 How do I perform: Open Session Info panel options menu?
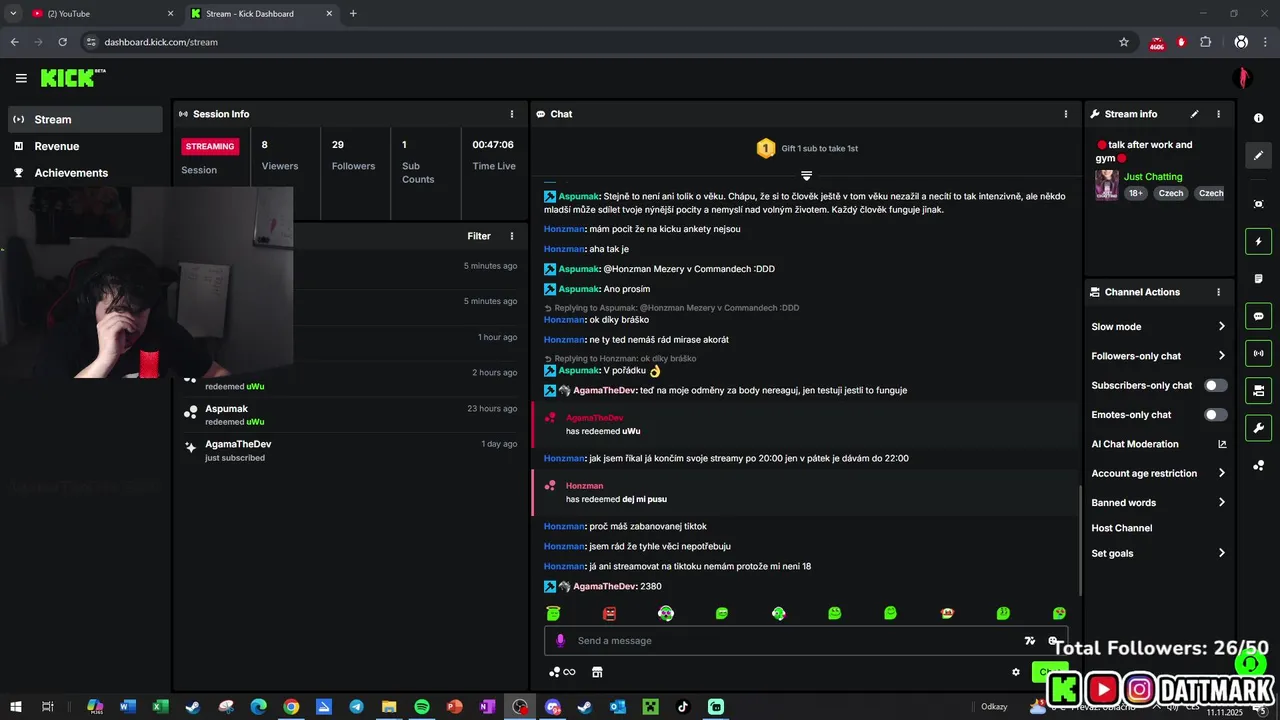pos(512,114)
